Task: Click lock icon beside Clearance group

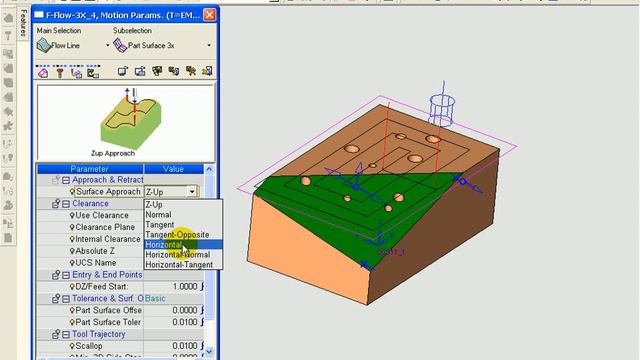Action: (56, 204)
